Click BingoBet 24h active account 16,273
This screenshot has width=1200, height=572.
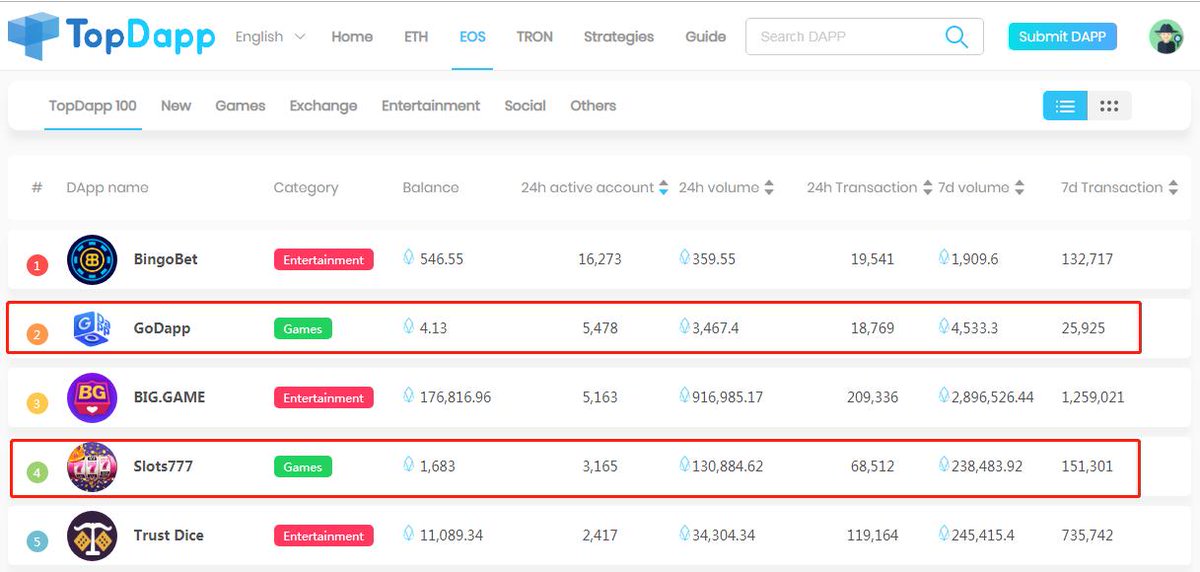tap(599, 259)
